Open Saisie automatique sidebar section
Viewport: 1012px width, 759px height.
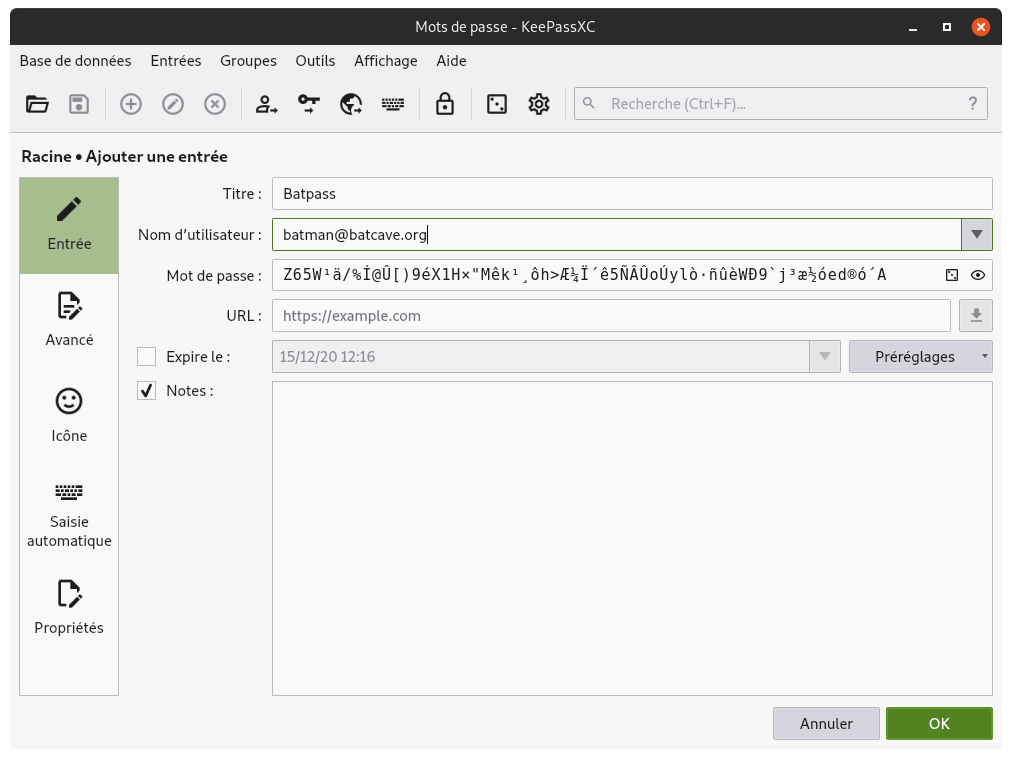[x=69, y=515]
